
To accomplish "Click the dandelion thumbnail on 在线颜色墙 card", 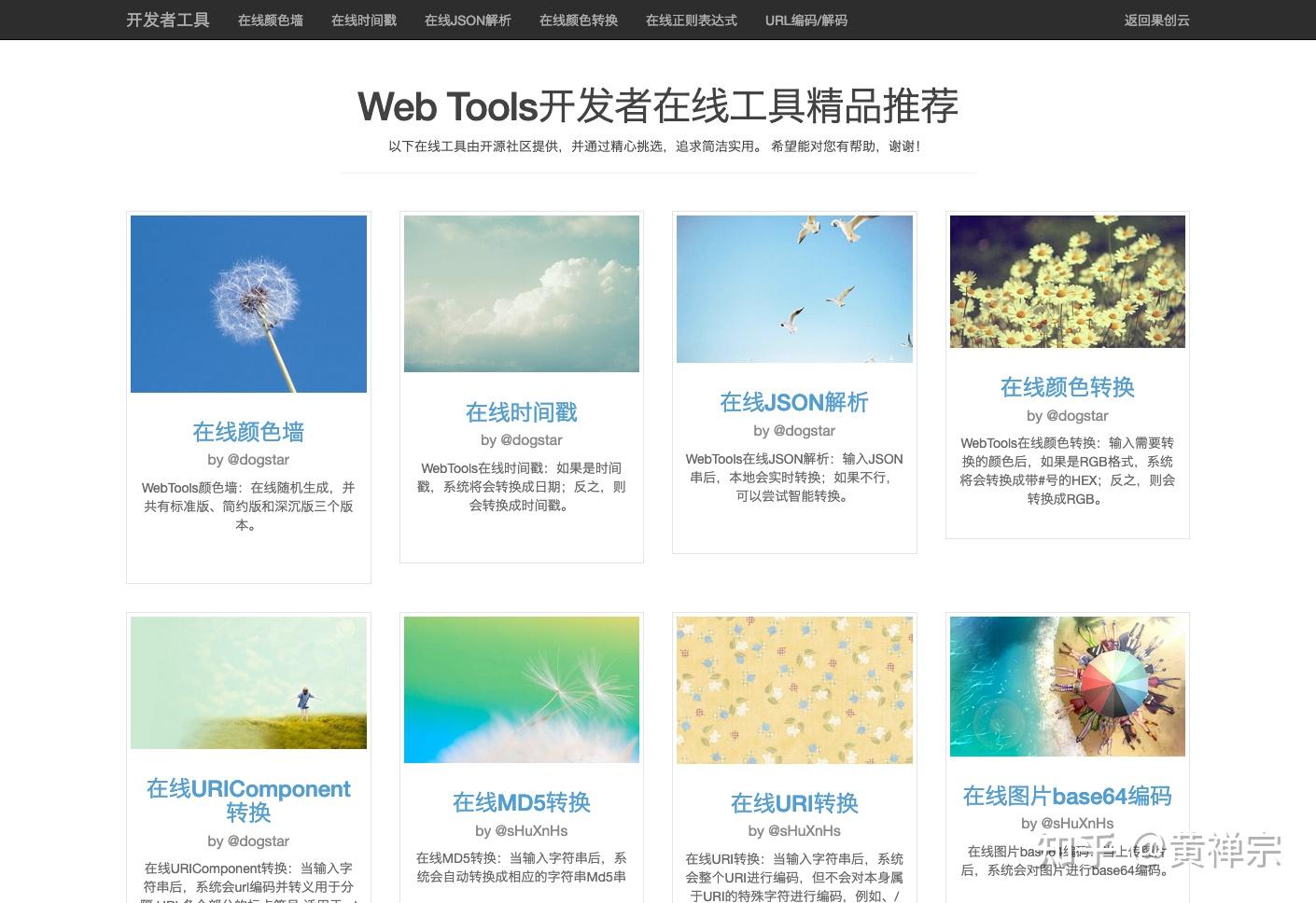I will click(248, 303).
